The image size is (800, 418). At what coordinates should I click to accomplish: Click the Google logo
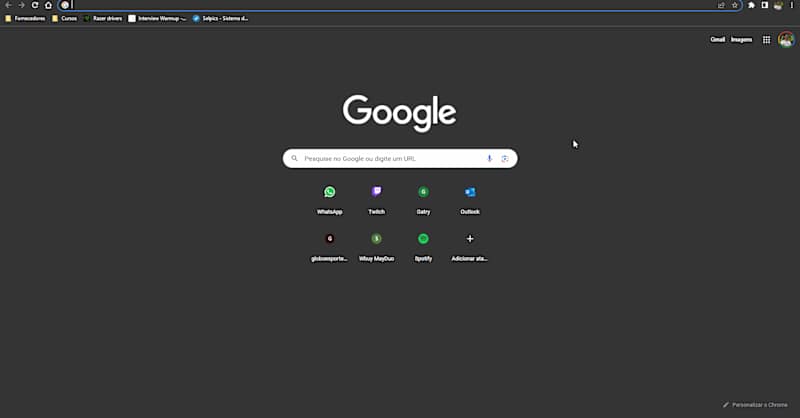pyautogui.click(x=399, y=113)
